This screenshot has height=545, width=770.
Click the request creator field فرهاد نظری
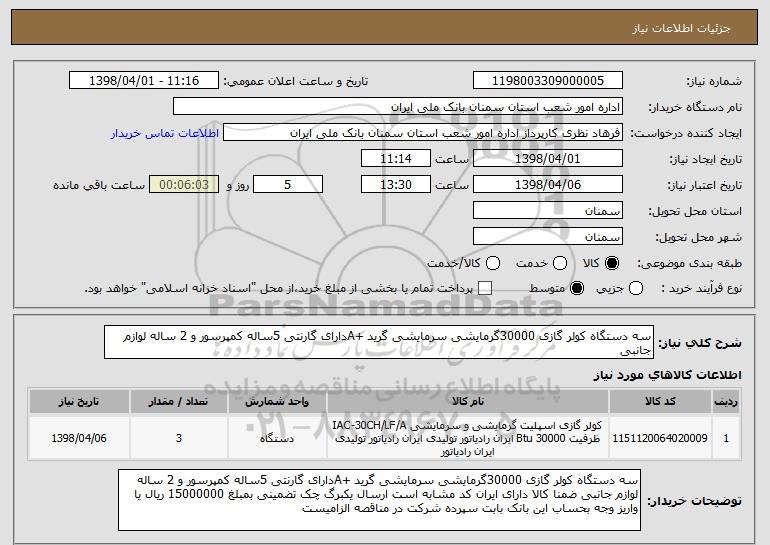(423, 133)
